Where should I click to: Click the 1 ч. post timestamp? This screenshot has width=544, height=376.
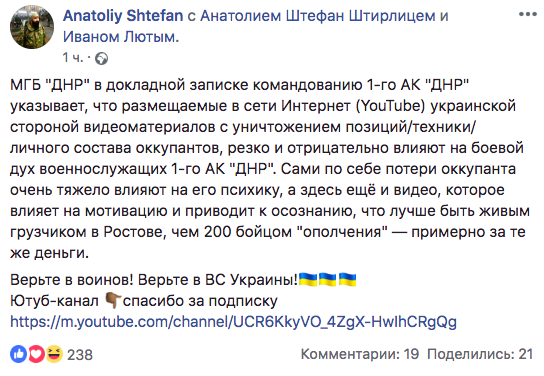(73, 58)
